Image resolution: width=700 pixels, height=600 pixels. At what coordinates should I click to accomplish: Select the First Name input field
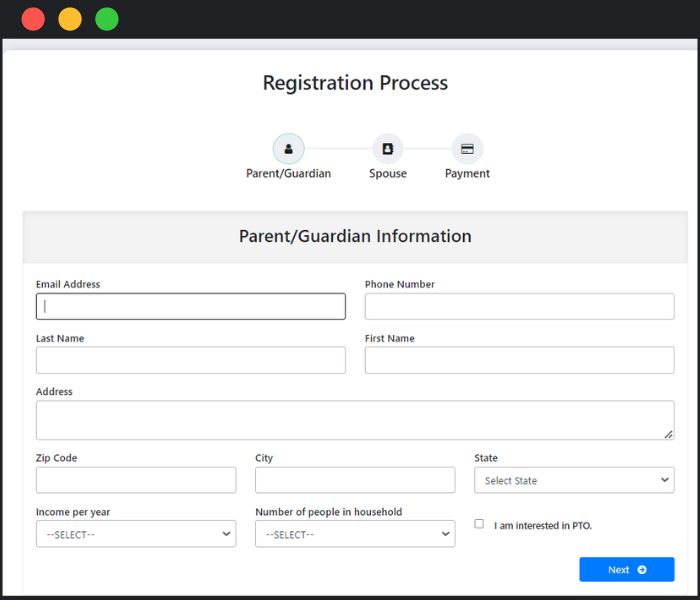519,360
